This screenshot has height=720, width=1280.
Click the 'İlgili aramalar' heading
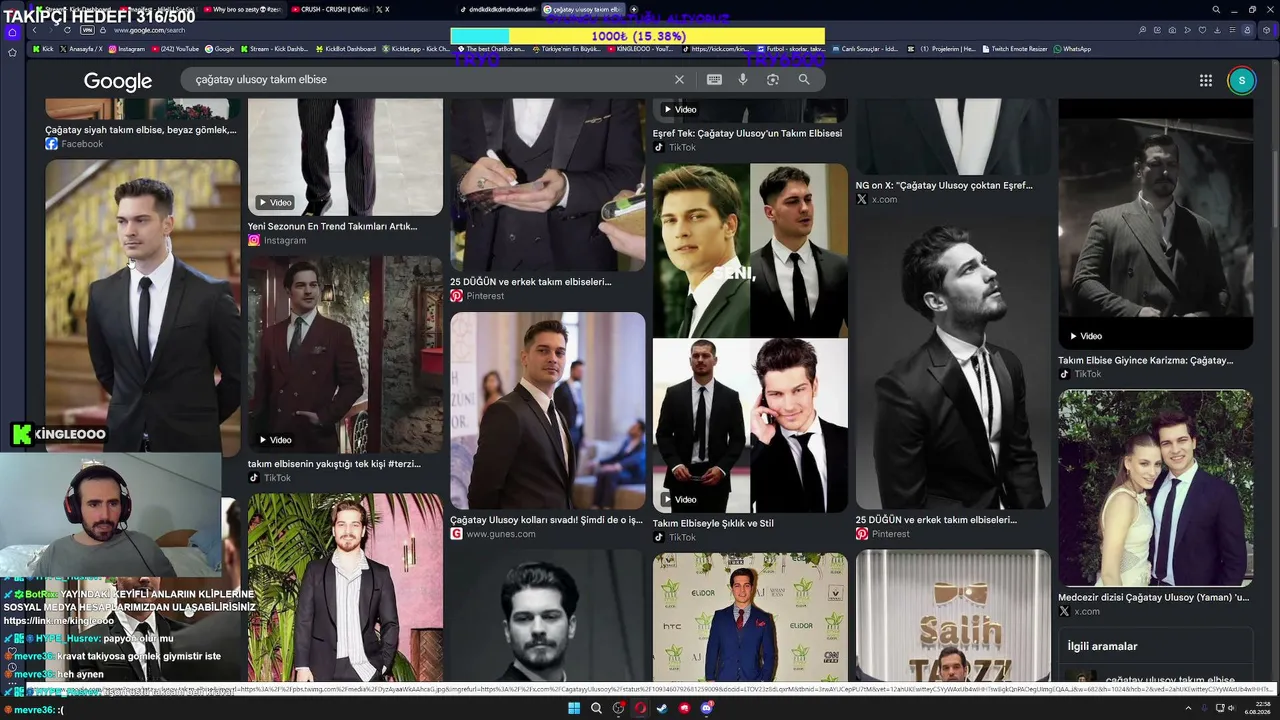pyautogui.click(x=1102, y=647)
